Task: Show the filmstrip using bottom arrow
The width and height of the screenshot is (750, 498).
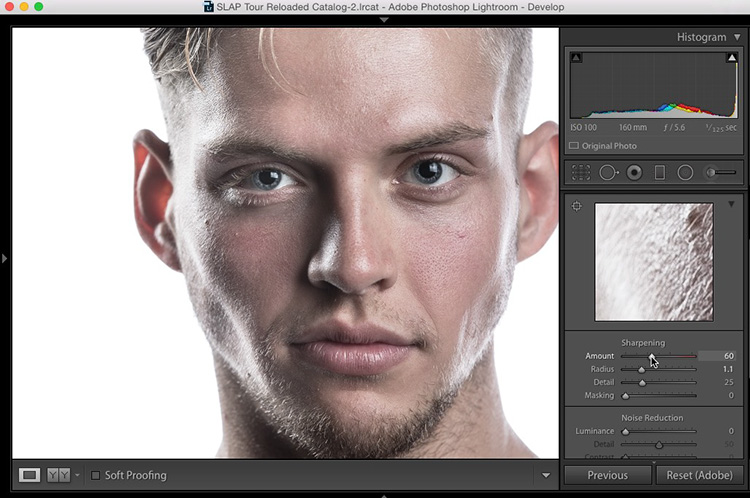Action: click(384, 496)
